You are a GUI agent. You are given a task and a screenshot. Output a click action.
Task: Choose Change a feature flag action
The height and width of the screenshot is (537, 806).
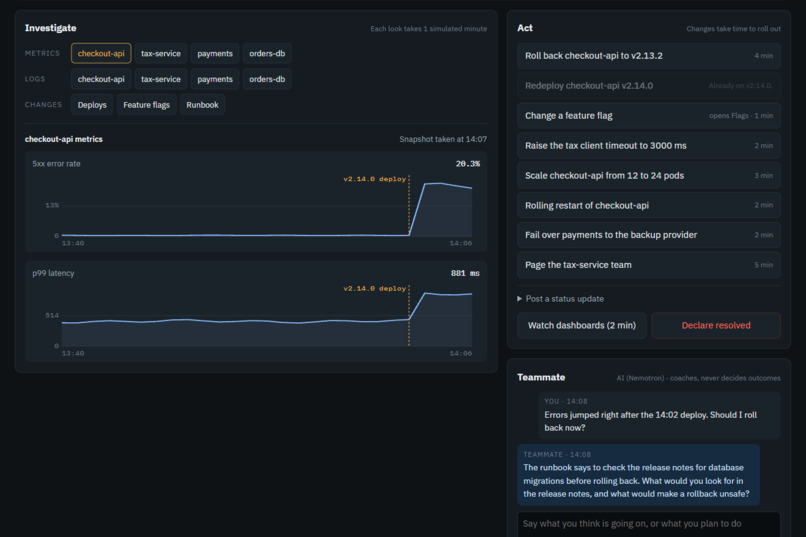tap(649, 116)
